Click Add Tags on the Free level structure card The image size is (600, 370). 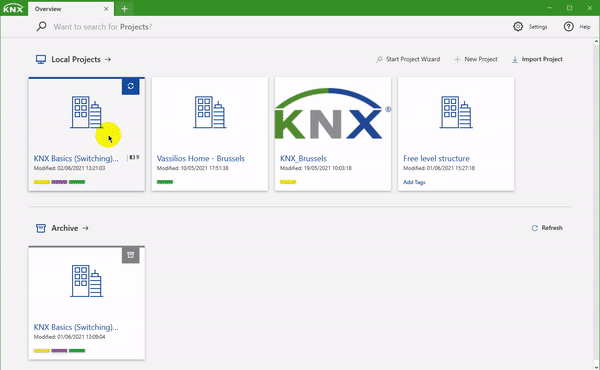pos(414,182)
